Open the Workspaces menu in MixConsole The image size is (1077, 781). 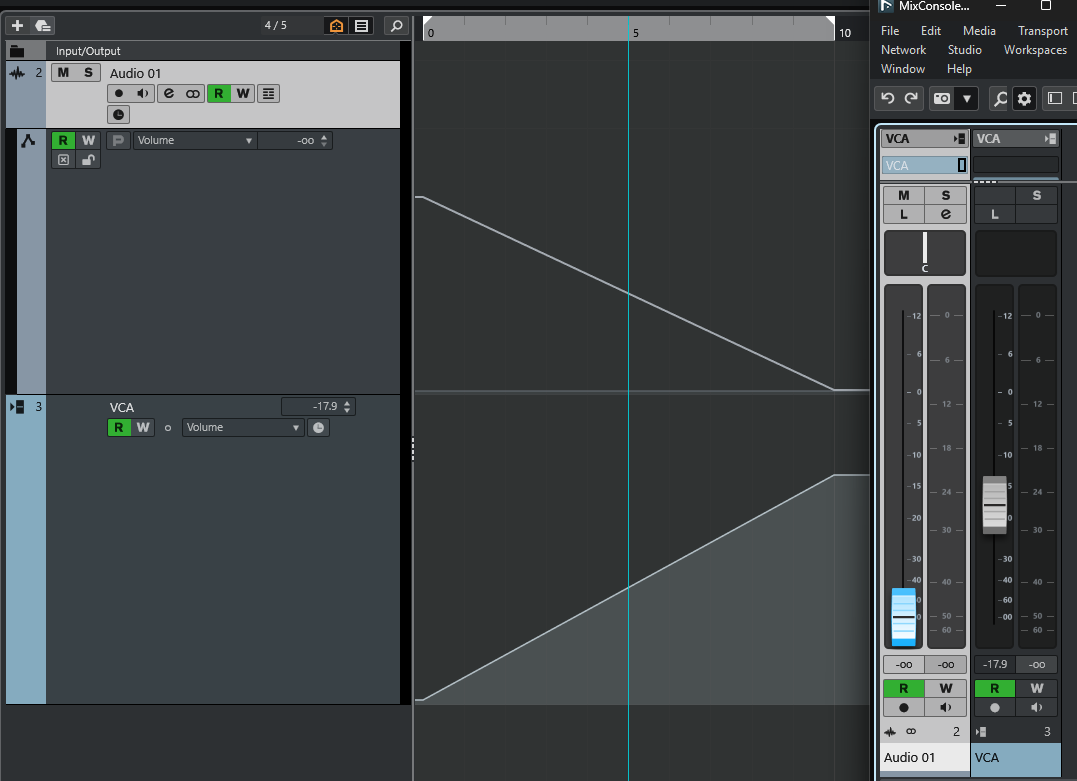tap(1035, 50)
